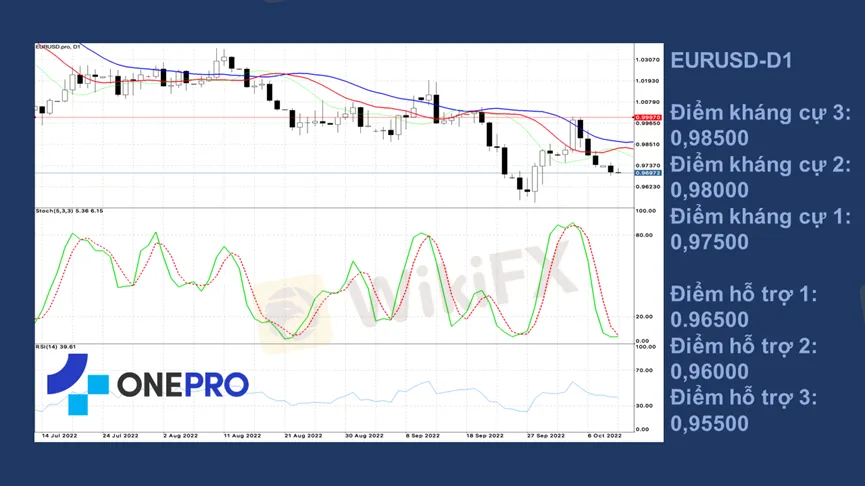Click the RSI(14) indicator label

click(x=56, y=347)
